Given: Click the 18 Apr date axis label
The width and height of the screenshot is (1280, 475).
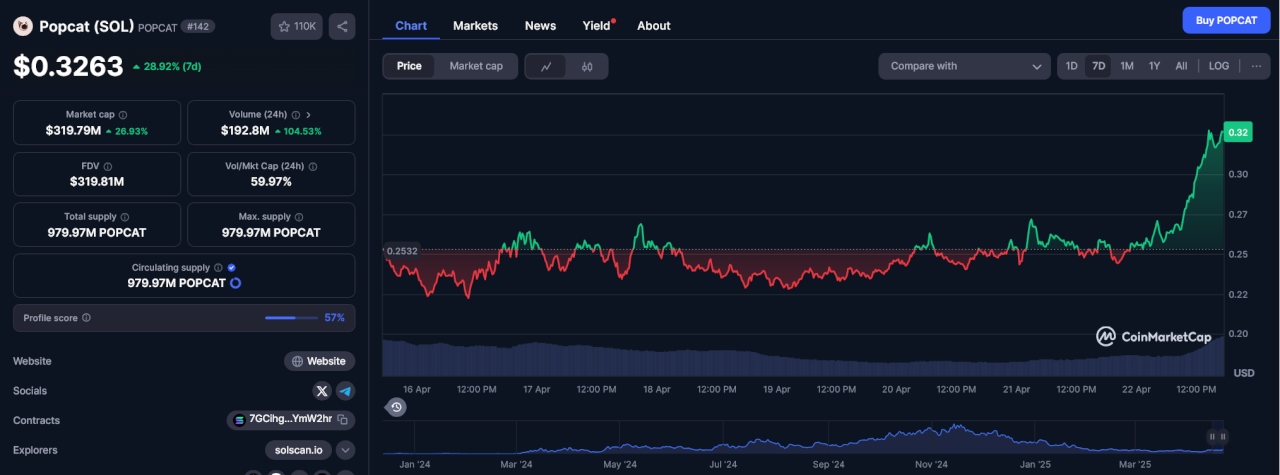Looking at the screenshot, I should click(656, 389).
